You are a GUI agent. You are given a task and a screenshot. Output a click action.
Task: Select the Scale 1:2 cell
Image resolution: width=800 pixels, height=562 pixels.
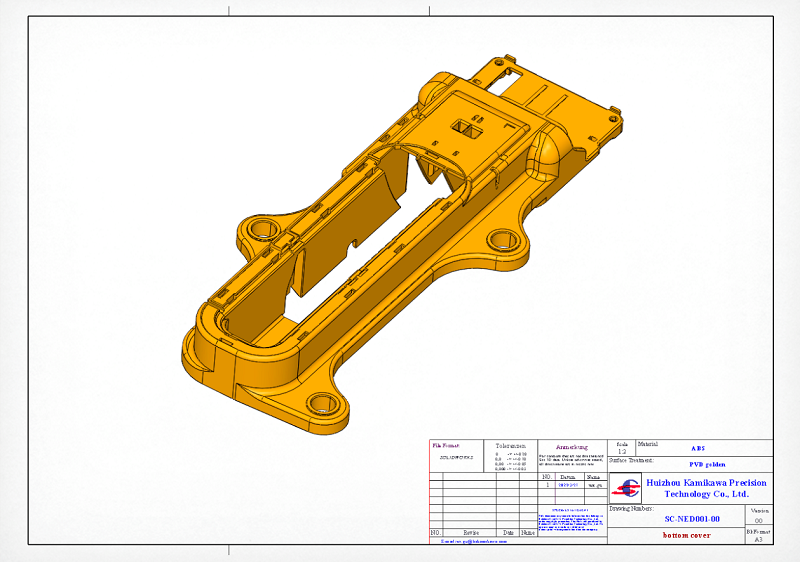pos(622,449)
